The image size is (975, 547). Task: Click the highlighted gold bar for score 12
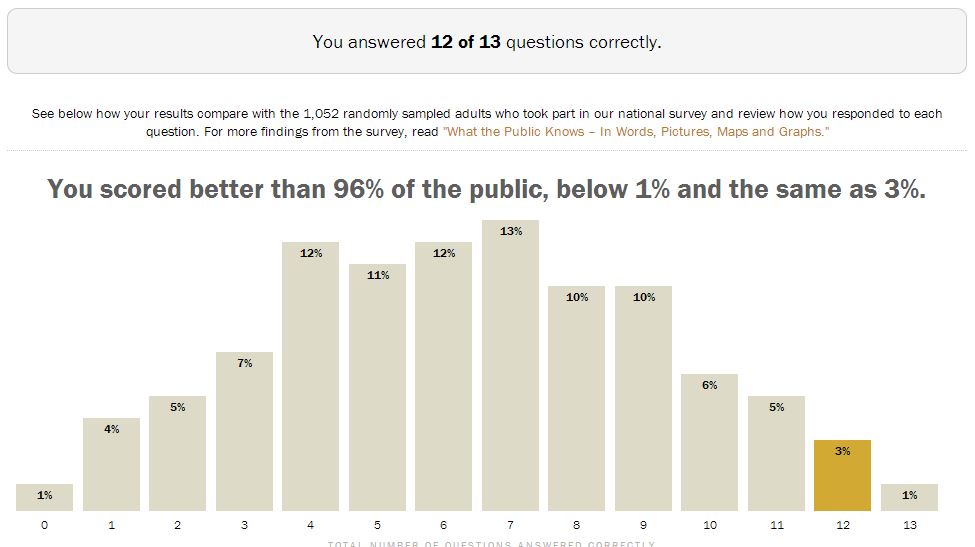point(842,476)
